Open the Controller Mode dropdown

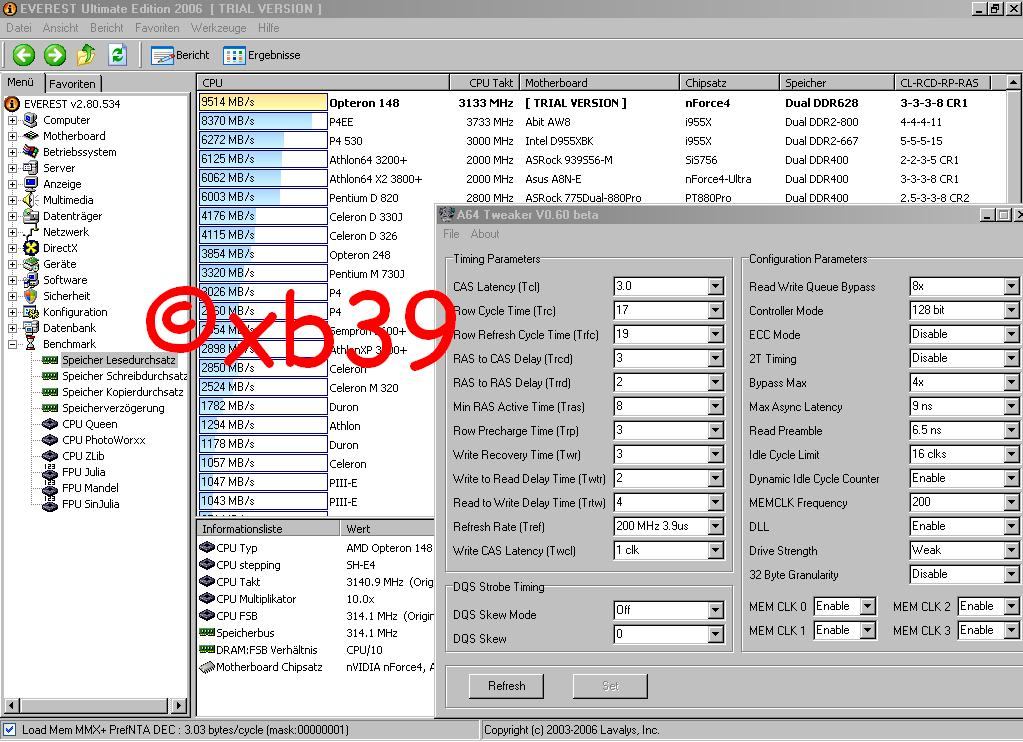pos(1011,310)
